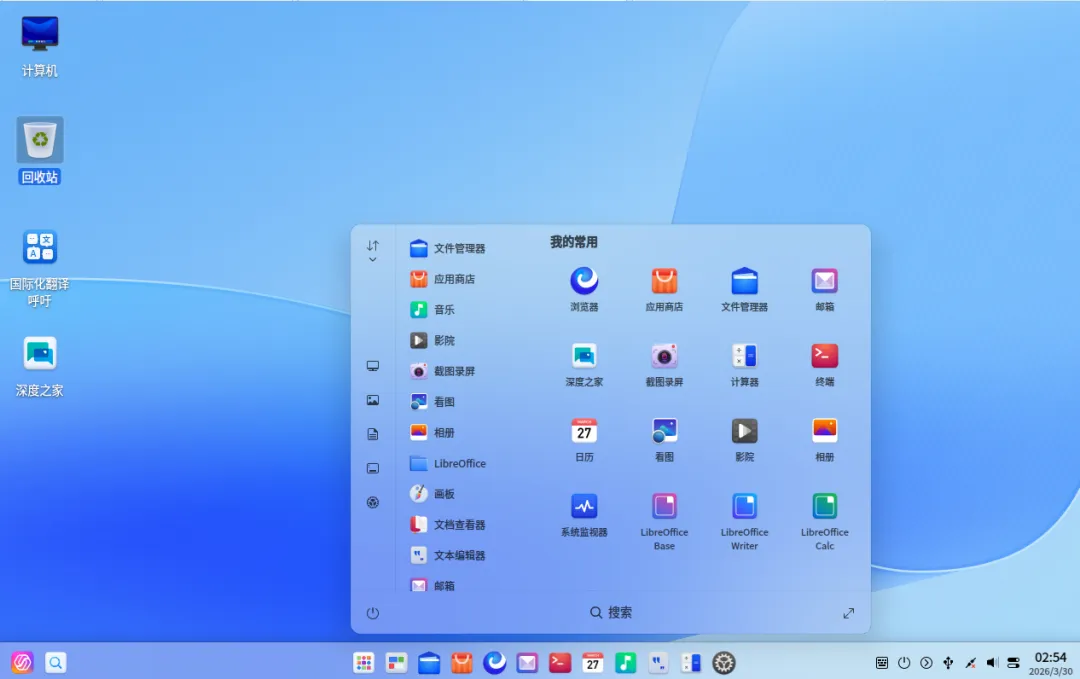Open the browser from the dock

click(x=495, y=662)
